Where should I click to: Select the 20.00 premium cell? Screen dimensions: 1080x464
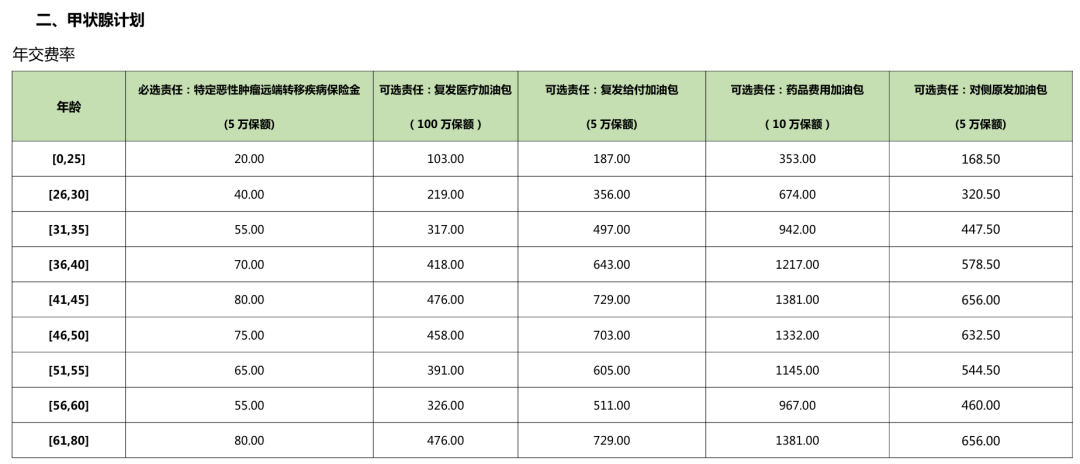click(x=249, y=159)
